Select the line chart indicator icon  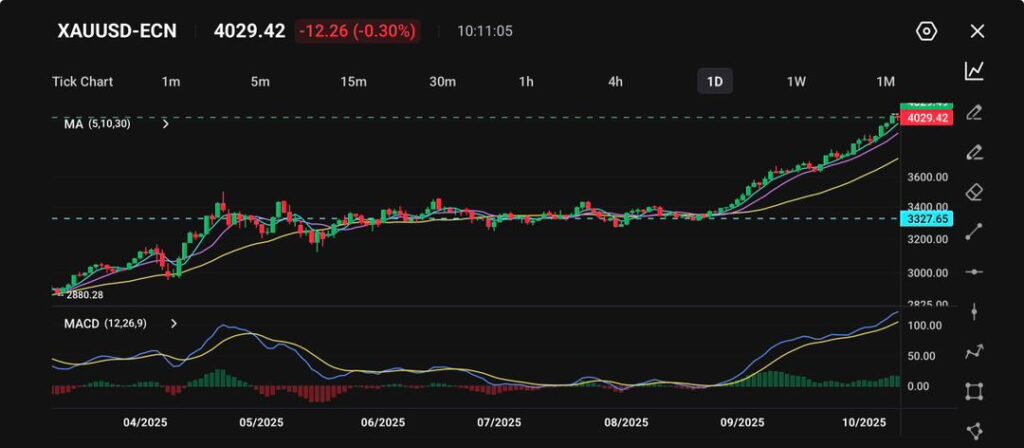tap(974, 71)
